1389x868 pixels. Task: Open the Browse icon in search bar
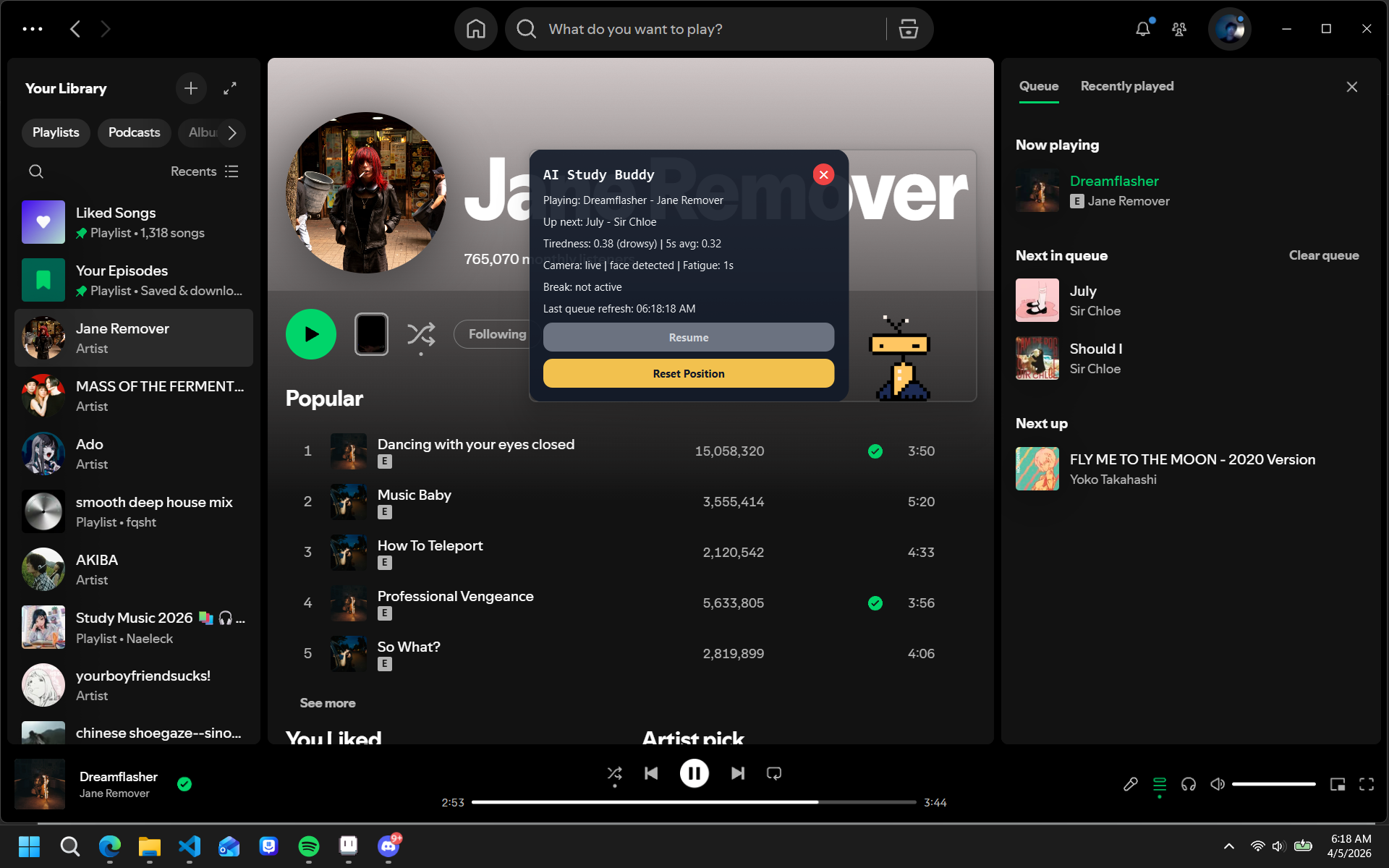click(908, 29)
